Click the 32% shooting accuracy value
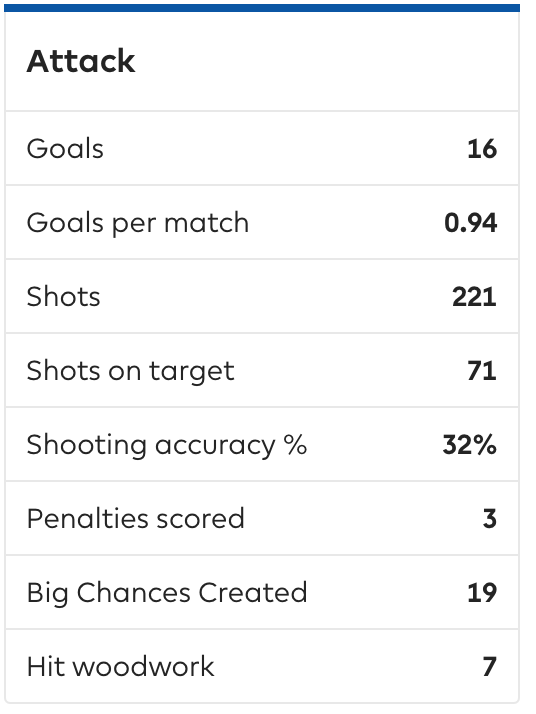 (x=470, y=445)
